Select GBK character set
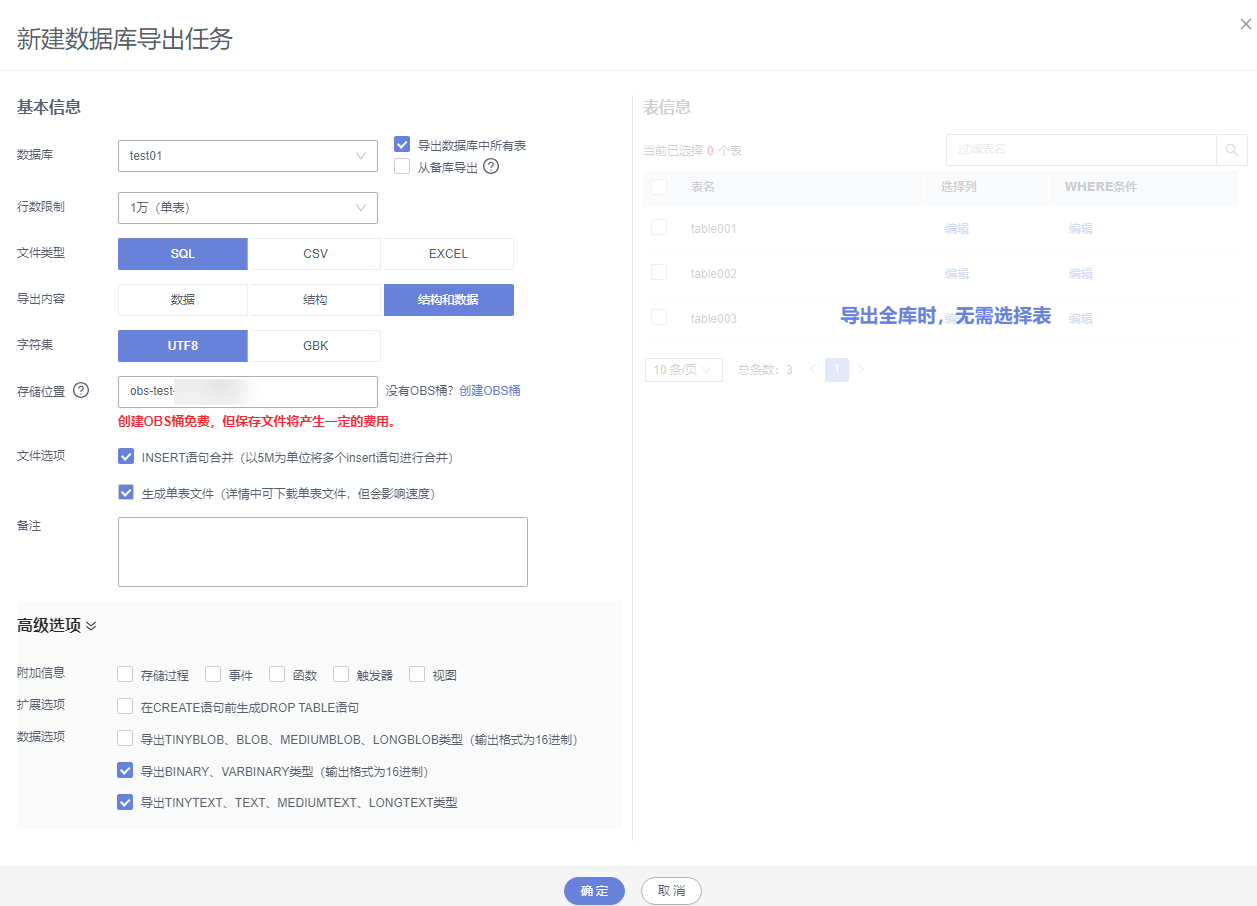This screenshot has height=906, width=1257. (x=315, y=346)
